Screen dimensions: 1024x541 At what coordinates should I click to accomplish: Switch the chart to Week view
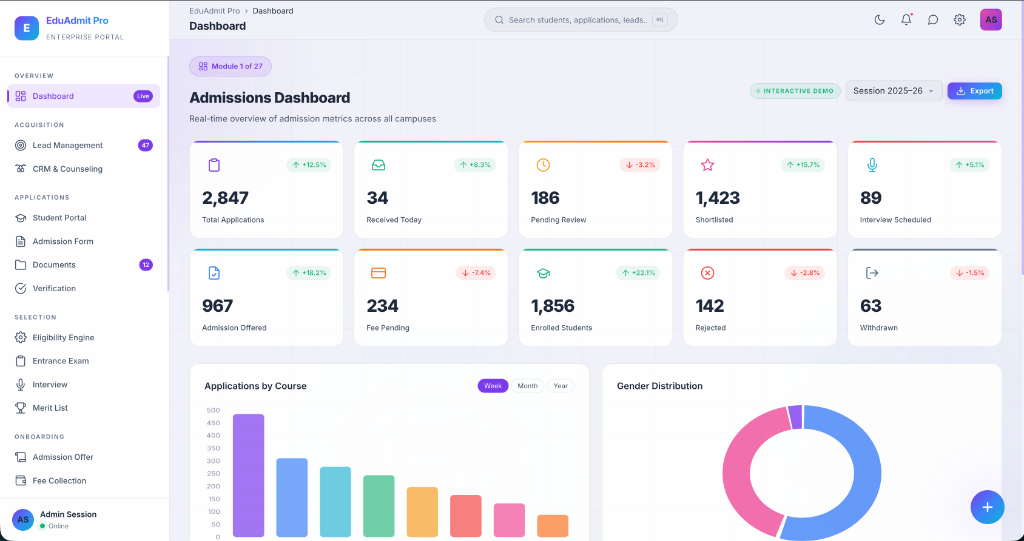[x=492, y=385]
